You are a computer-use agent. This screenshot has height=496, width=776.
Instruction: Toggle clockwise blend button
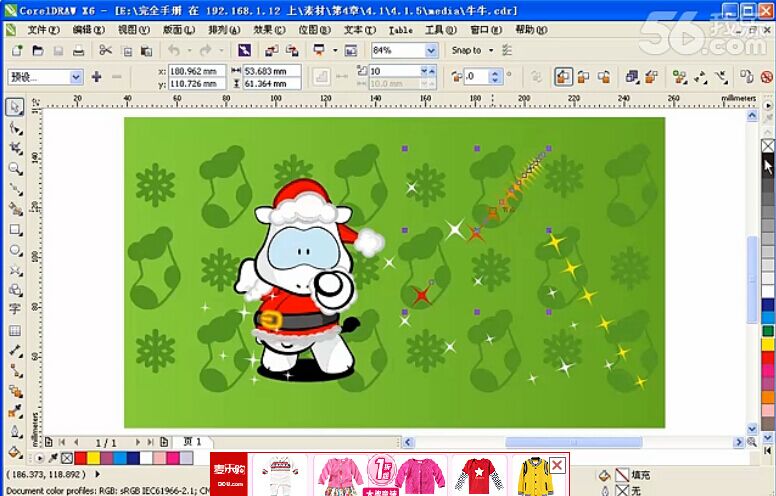point(583,77)
